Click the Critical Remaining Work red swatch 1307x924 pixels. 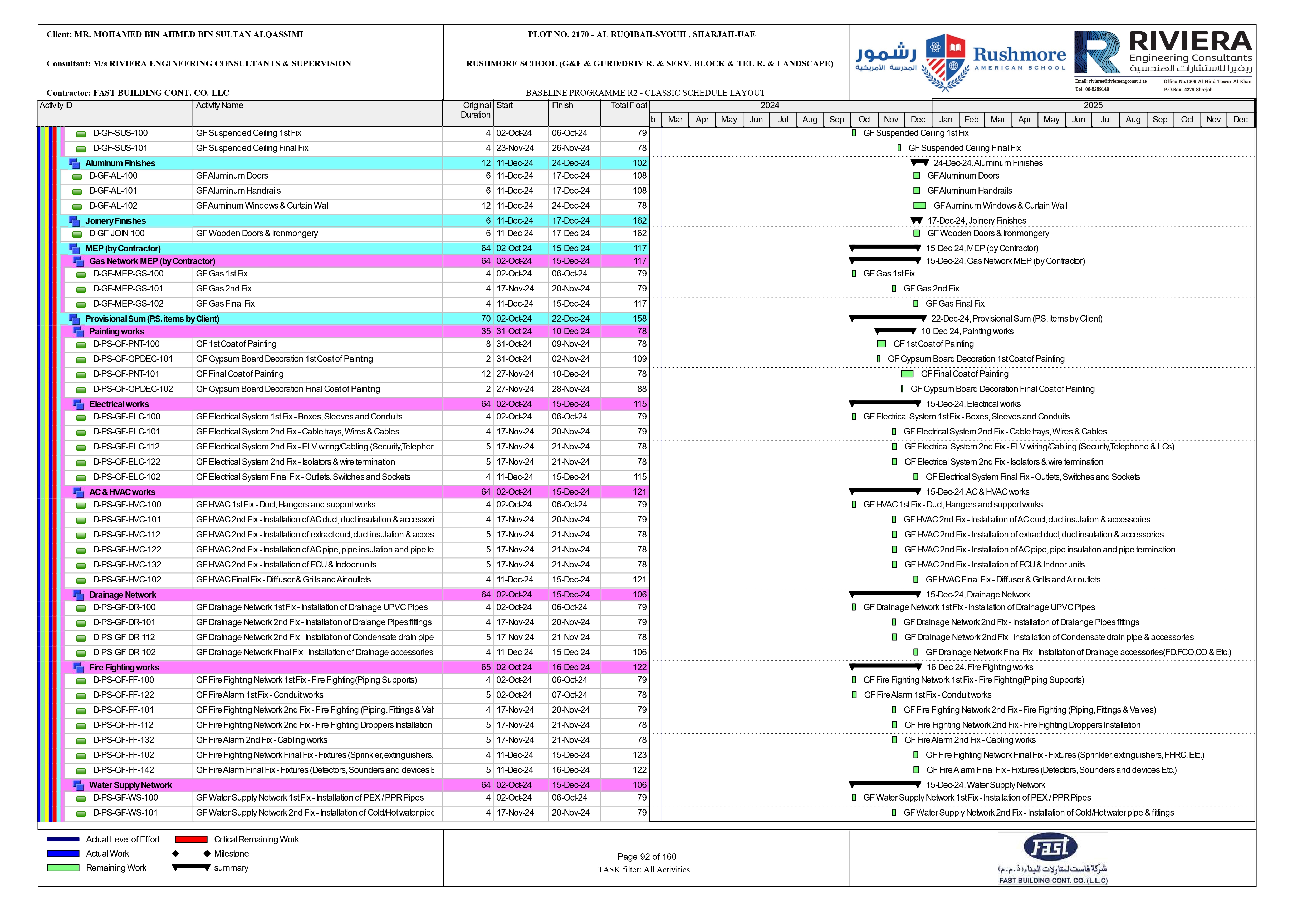tap(191, 840)
